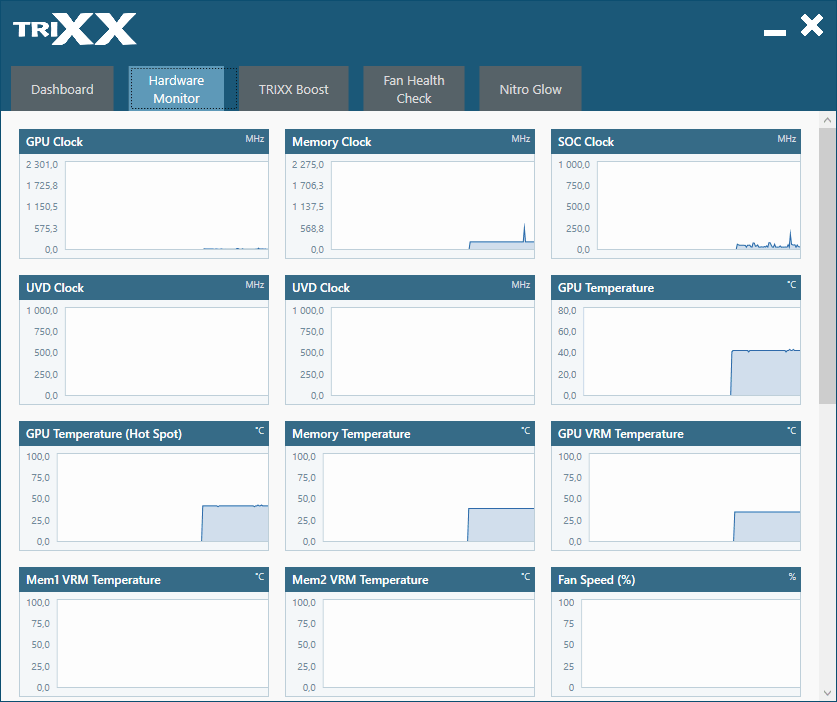Click the GPU Temperature panel title
This screenshot has width=837, height=702.
[x=605, y=288]
